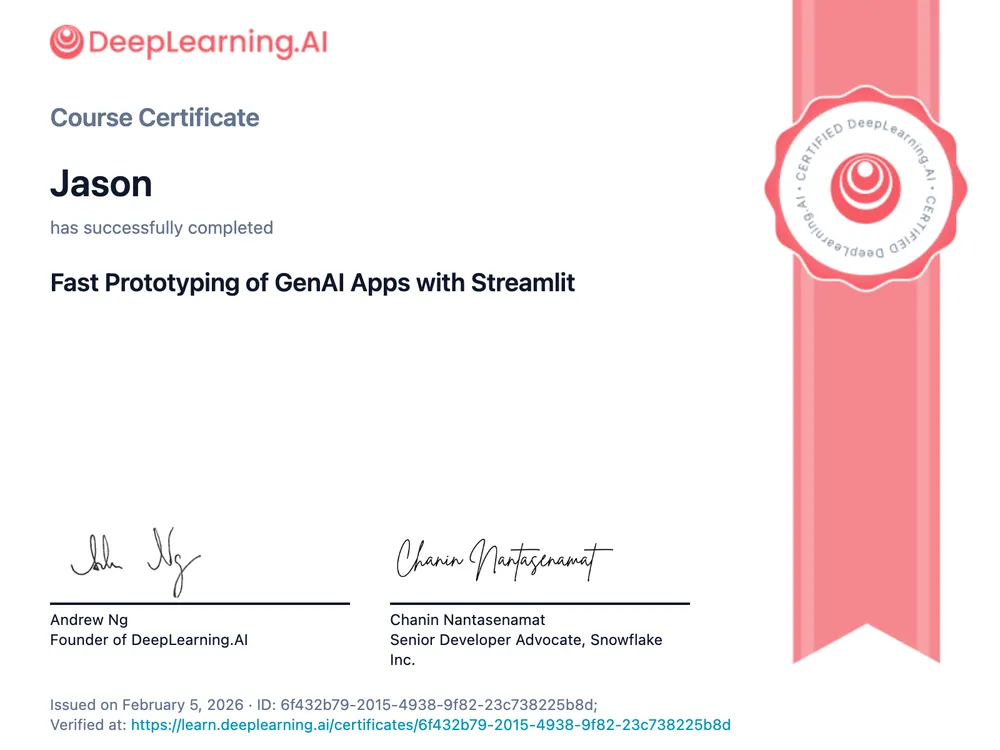
Task: Click the DeepLearning.AI logo icon
Action: (67, 42)
